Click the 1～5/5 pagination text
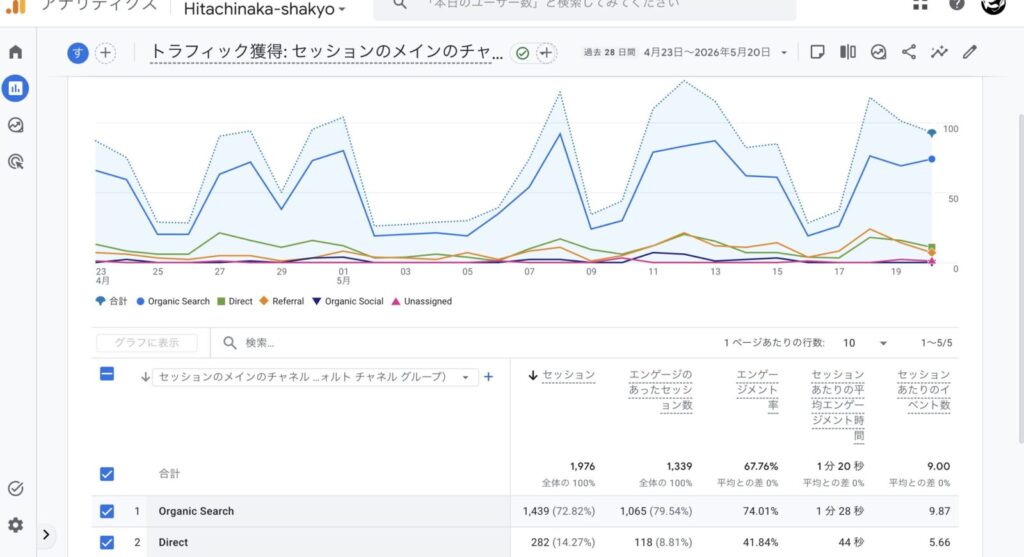The width and height of the screenshot is (1024, 557). pos(936,343)
